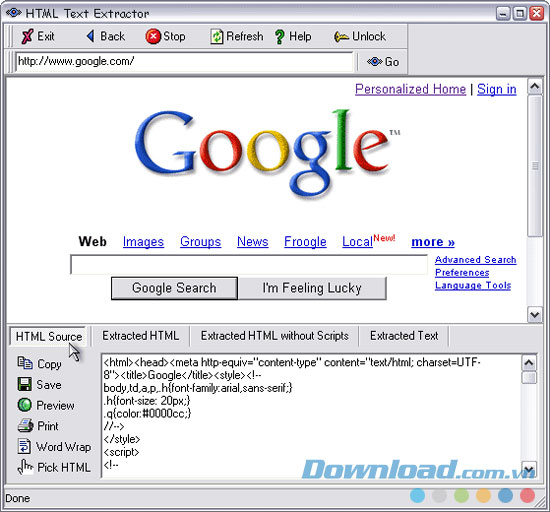Refresh the page via Refresh icon

217,36
